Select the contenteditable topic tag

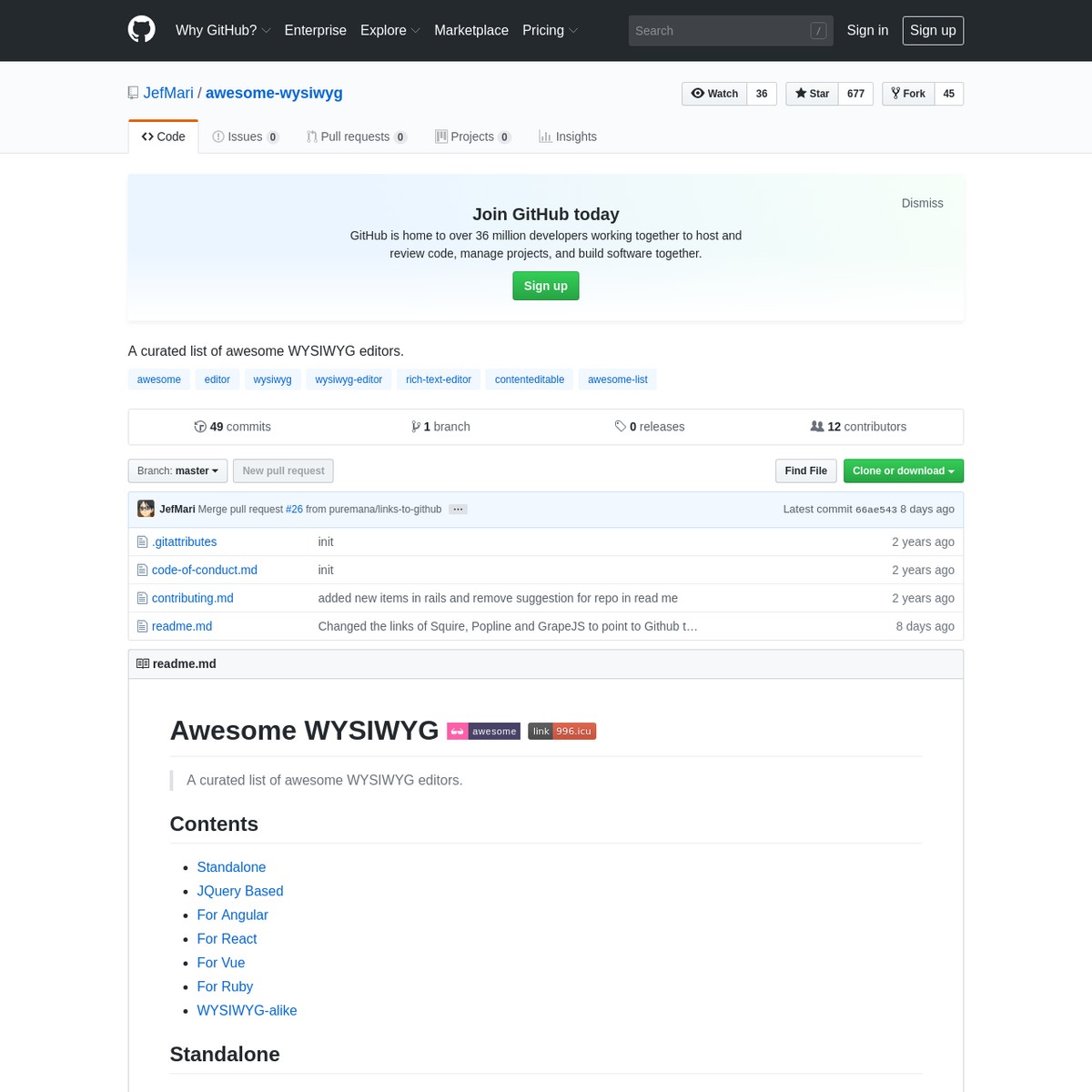pos(530,379)
